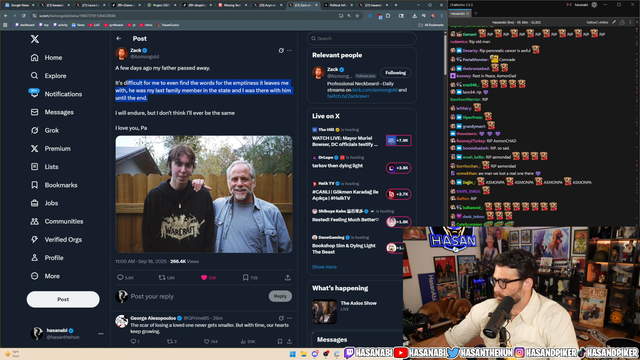Open Zack's profile avatar on the post

(x=122, y=53)
